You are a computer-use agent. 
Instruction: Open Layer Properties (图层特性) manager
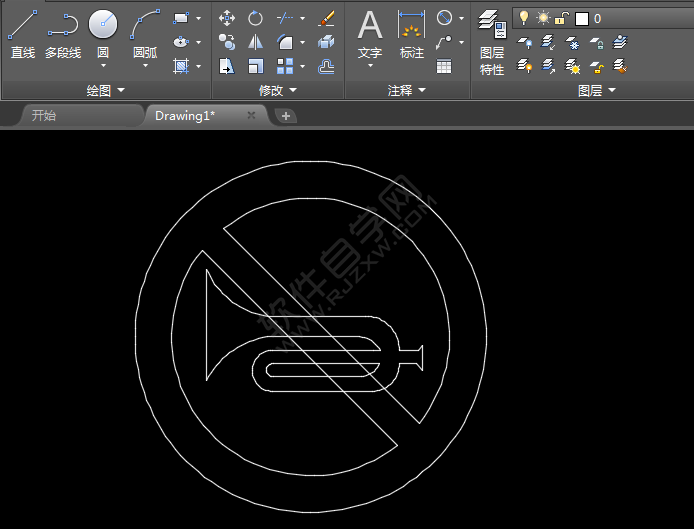491,40
